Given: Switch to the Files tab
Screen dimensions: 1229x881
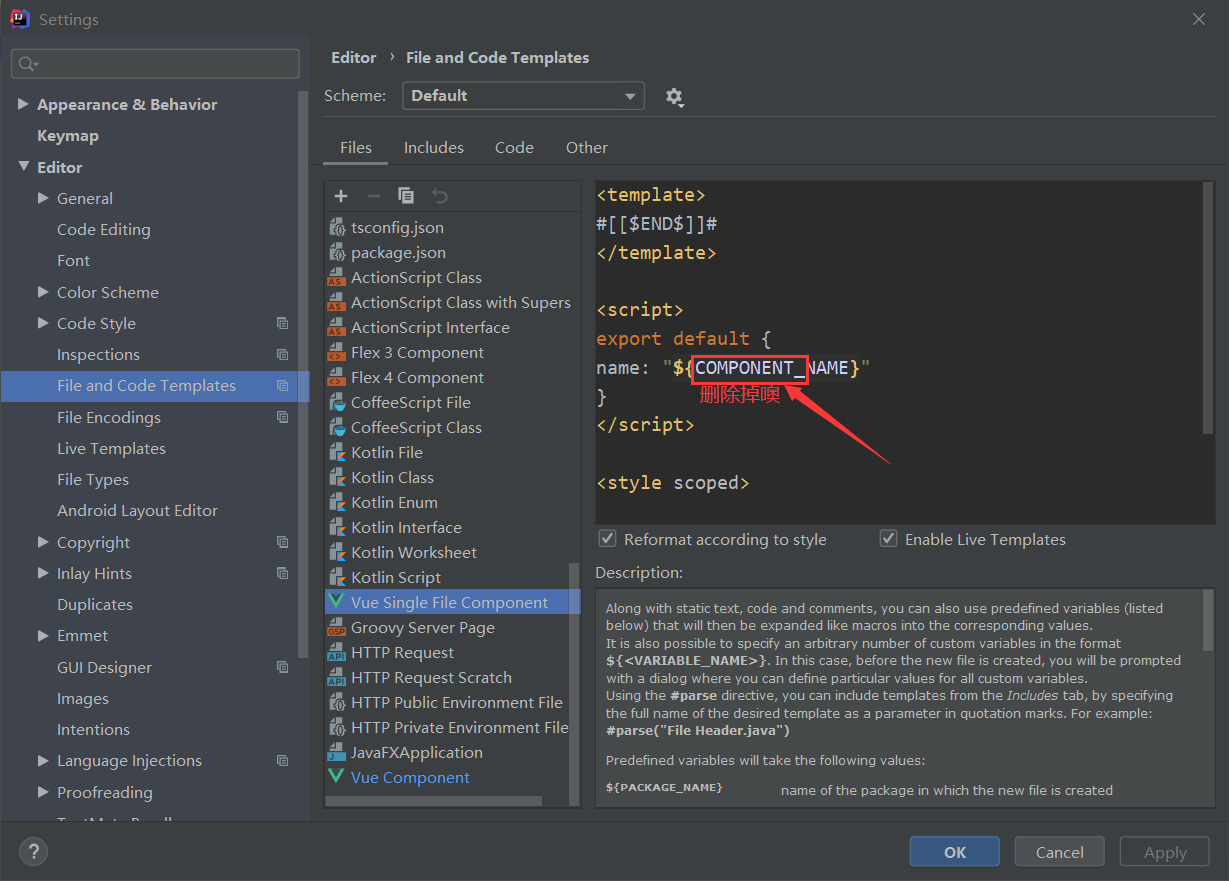Looking at the screenshot, I should (x=356, y=147).
